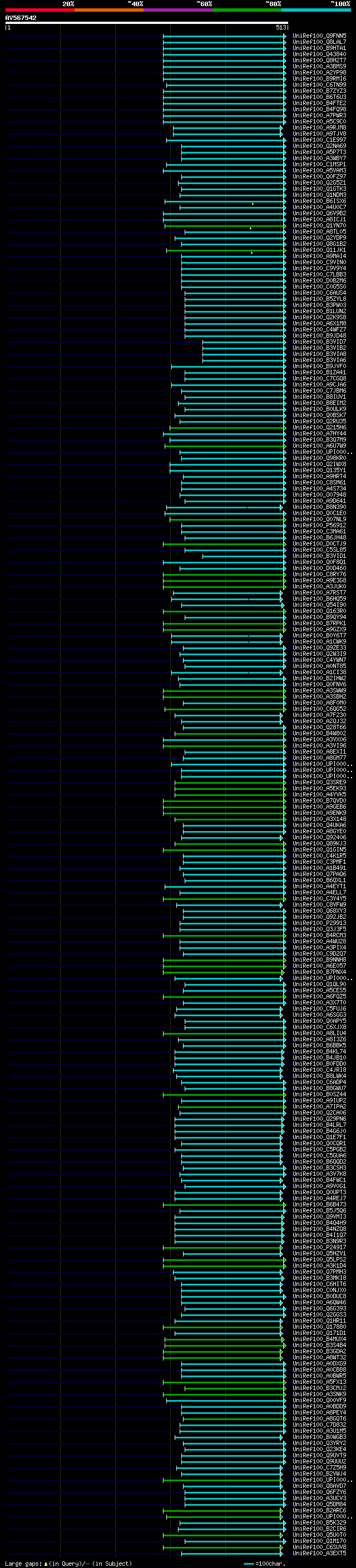
Task: Select the UniRef100_A8EXI1 label
Action: (319, 751)
